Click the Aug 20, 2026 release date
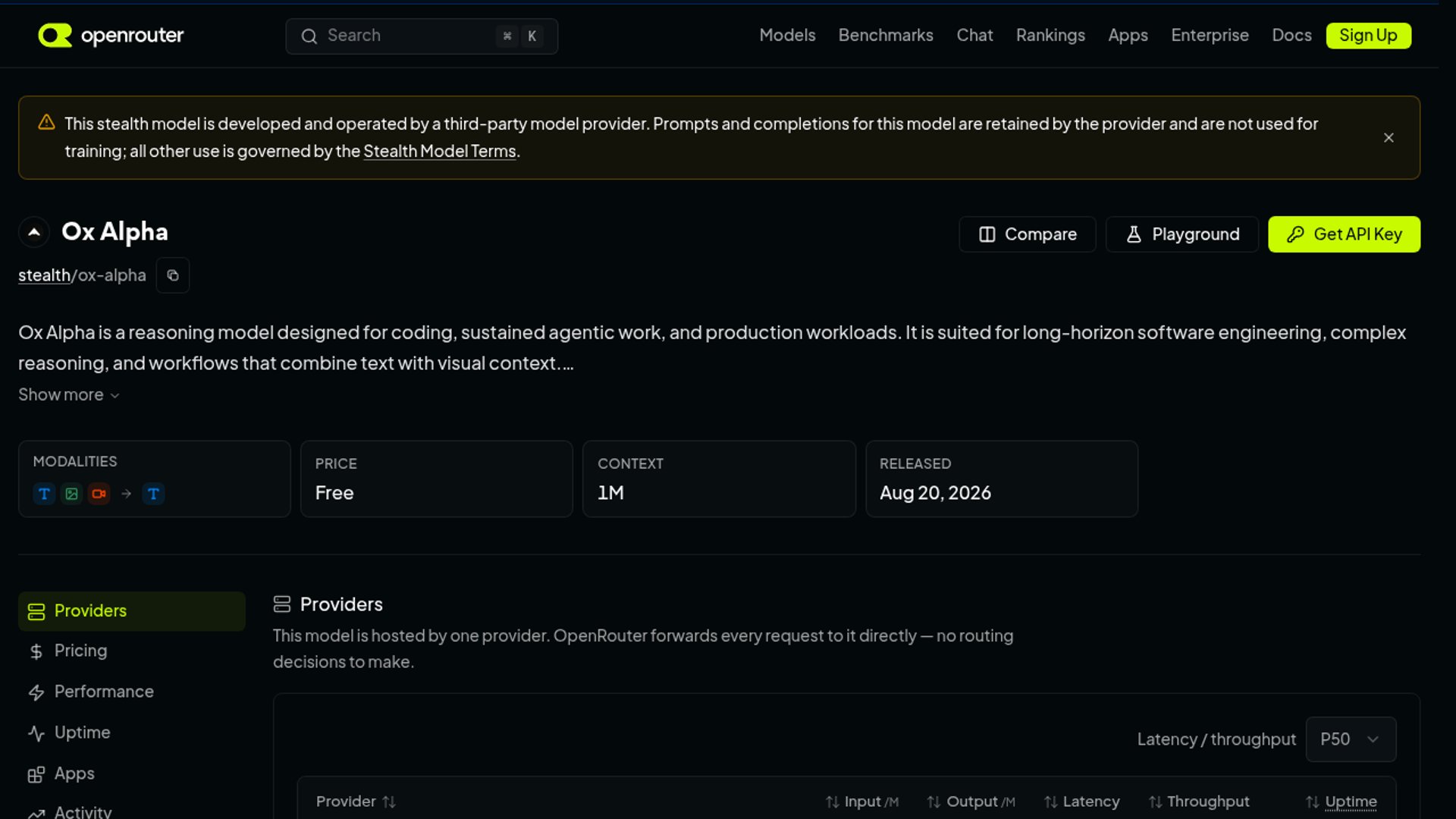1456x819 pixels. click(x=935, y=493)
